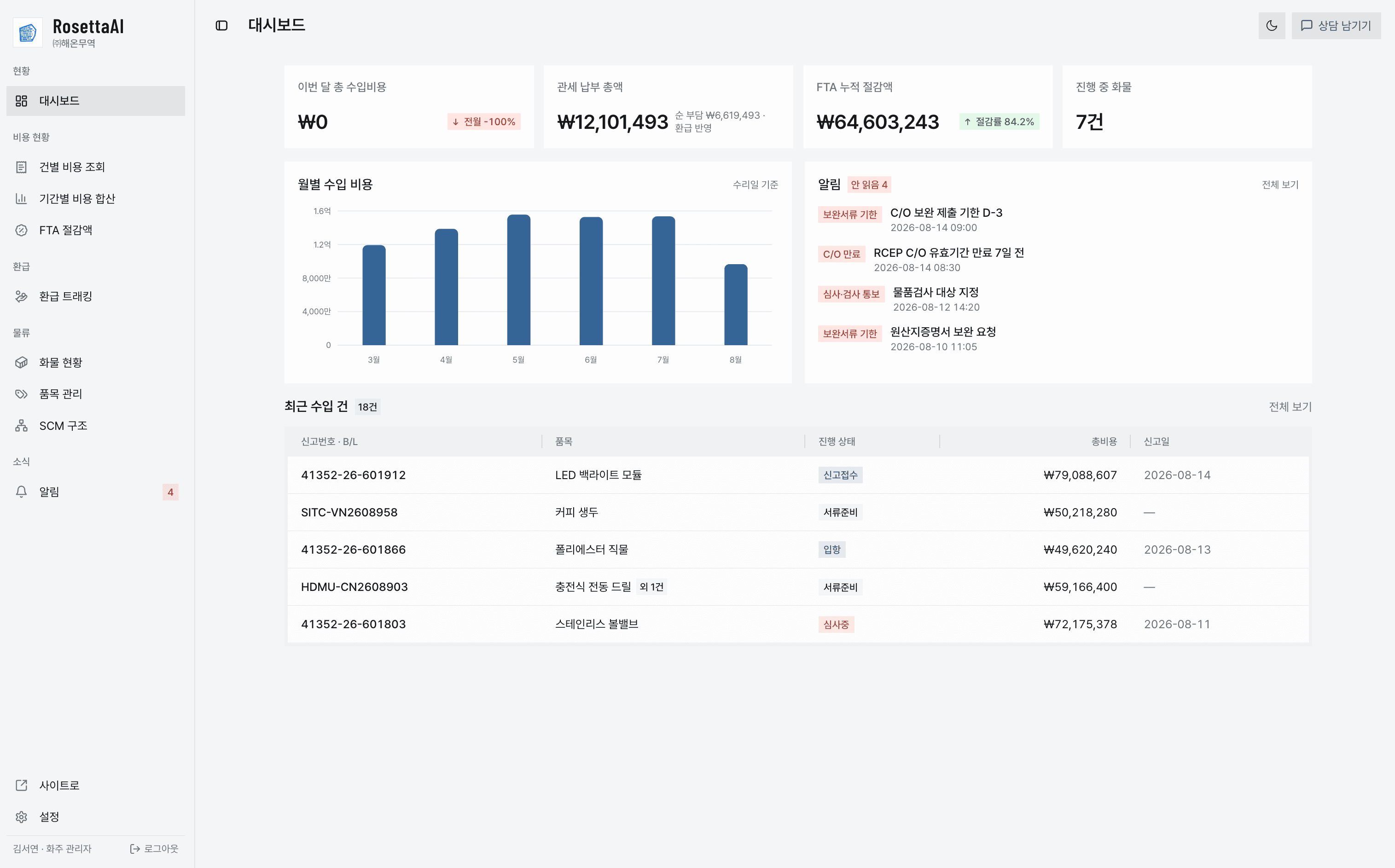Go to FTA 절감액 menu item
Viewport: 1395px width, 868px height.
96,230
